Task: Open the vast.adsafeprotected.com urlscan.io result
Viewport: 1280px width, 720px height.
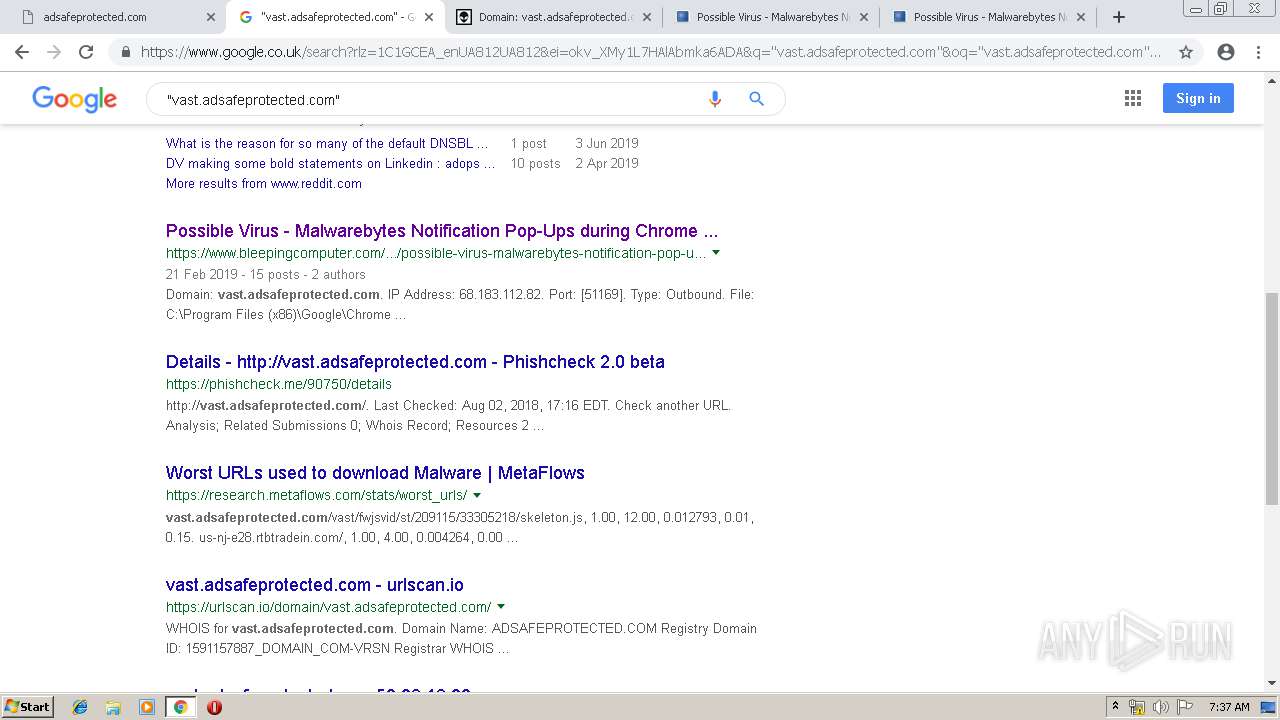Action: [x=315, y=585]
